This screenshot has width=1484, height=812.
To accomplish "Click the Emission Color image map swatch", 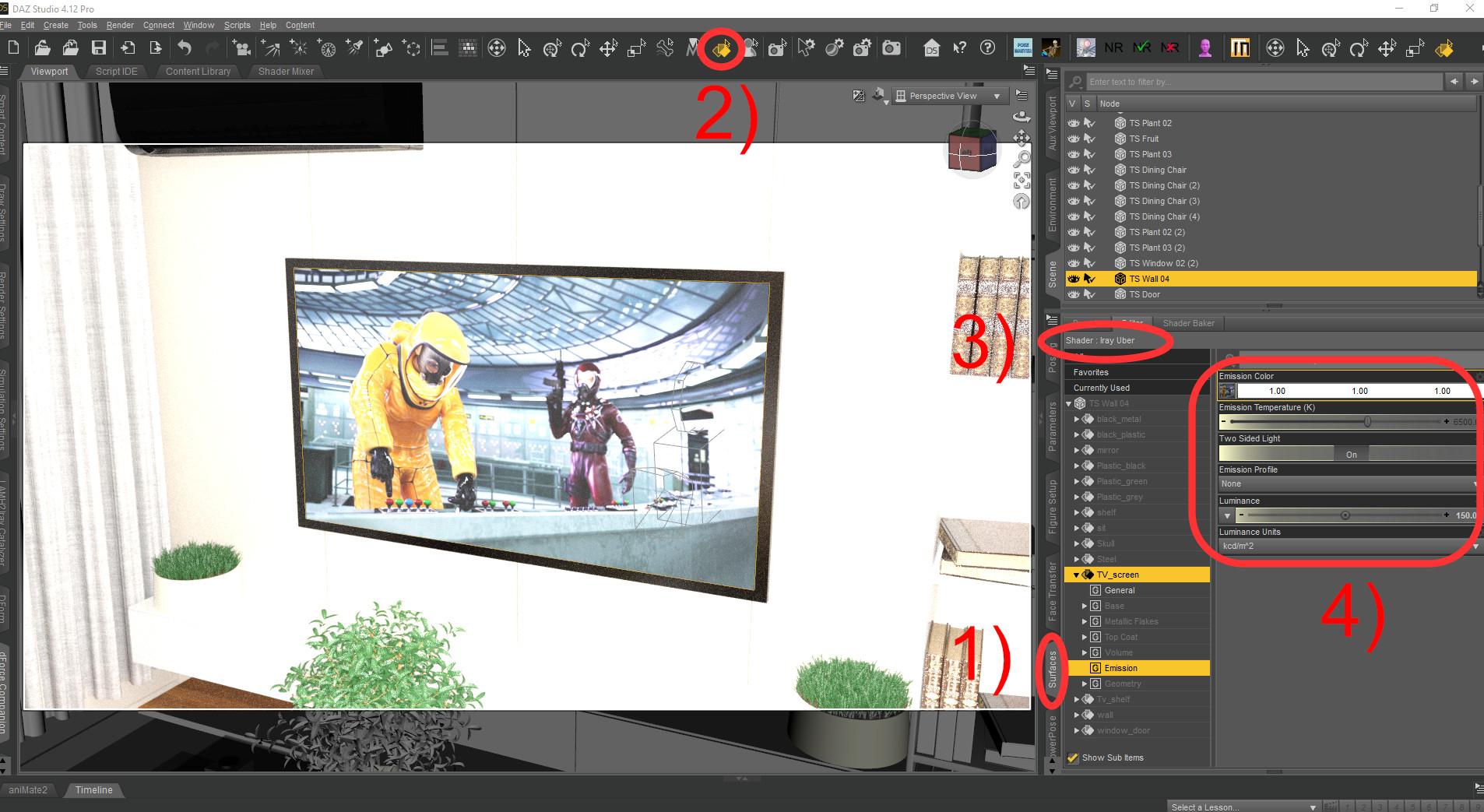I will point(1227,391).
